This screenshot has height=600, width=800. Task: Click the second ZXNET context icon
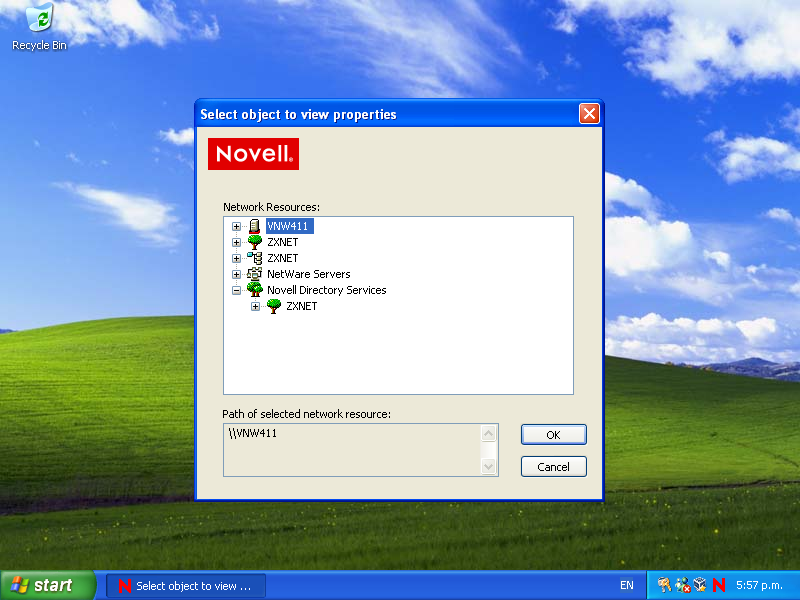254,258
